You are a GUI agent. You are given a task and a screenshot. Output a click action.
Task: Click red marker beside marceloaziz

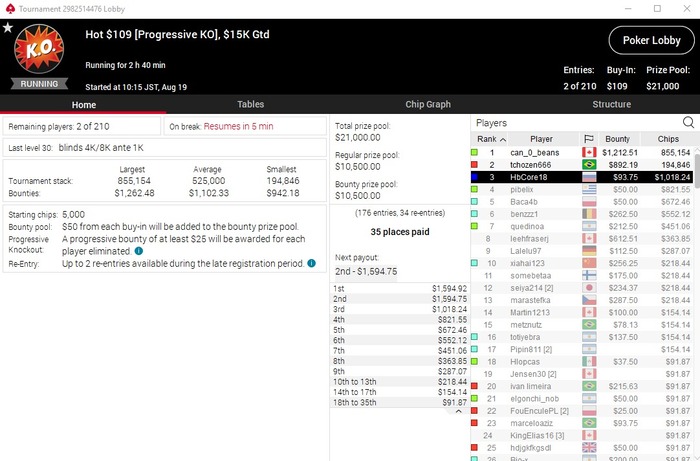(474, 423)
